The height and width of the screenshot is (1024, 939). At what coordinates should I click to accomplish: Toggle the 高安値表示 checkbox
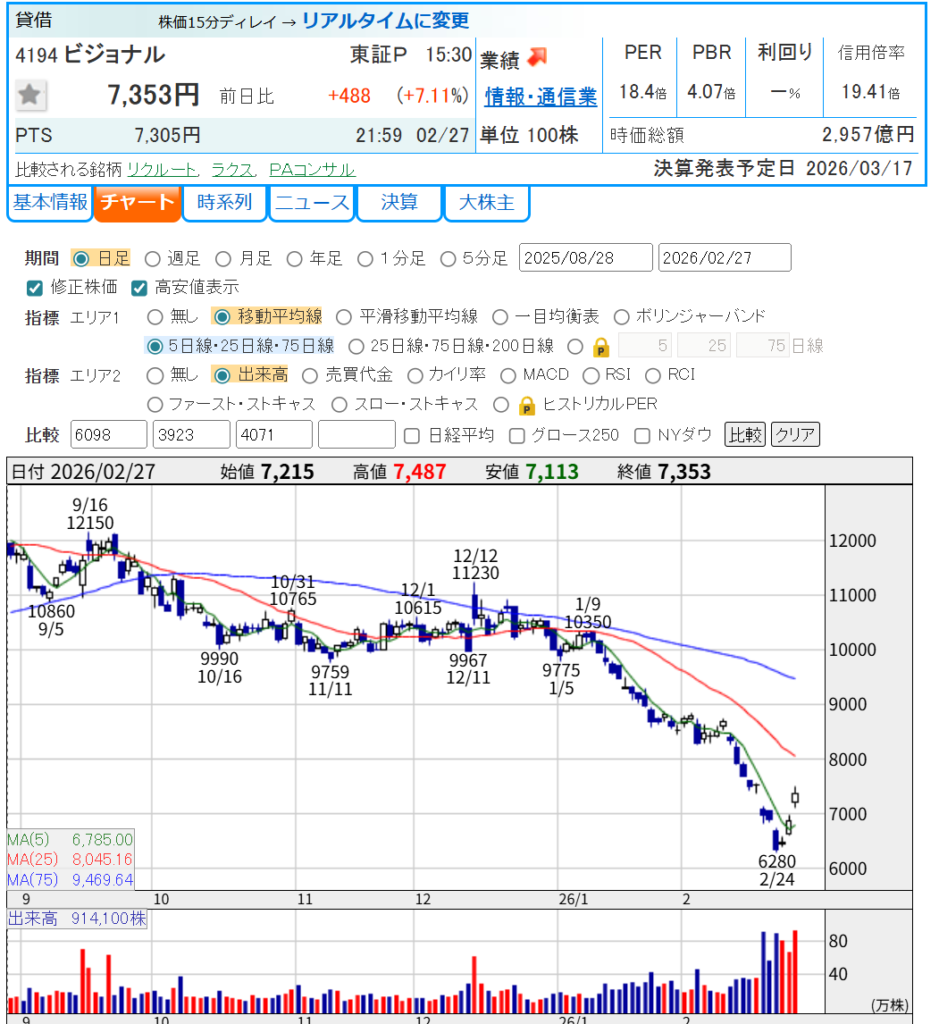pyautogui.click(x=139, y=288)
